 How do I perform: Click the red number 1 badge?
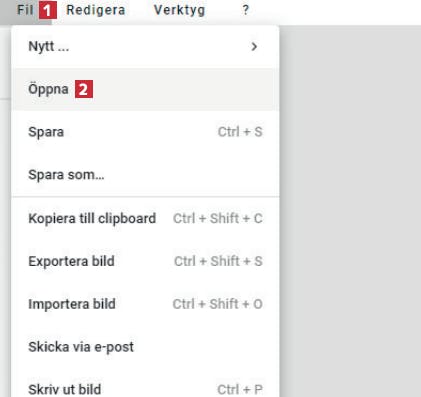coord(48,10)
